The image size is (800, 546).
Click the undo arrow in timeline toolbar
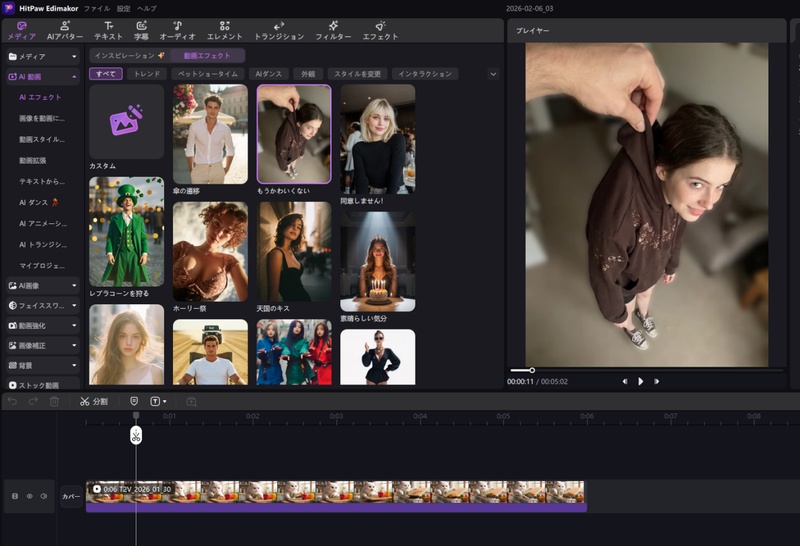[x=13, y=401]
